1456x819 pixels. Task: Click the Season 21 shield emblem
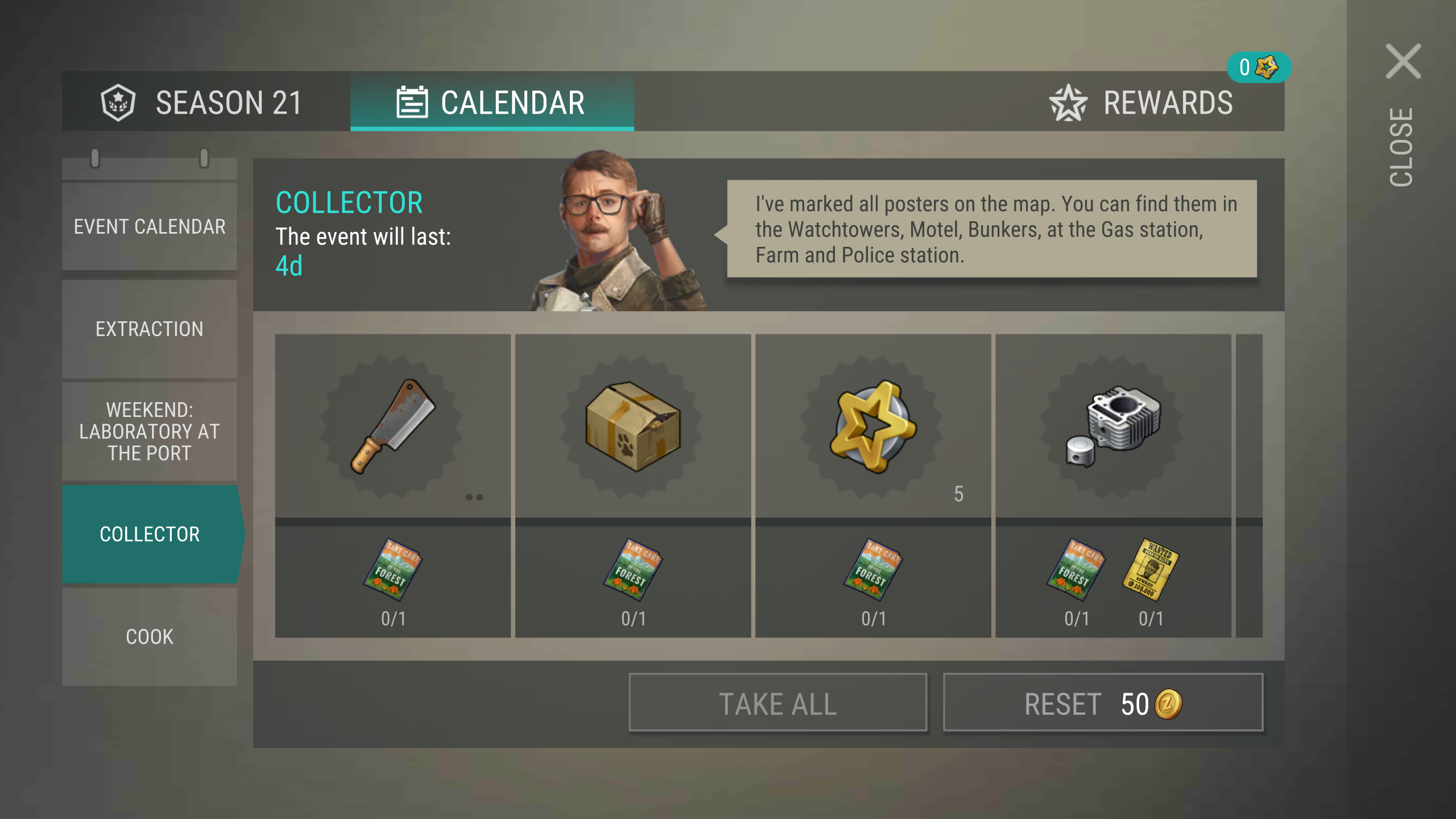118,102
